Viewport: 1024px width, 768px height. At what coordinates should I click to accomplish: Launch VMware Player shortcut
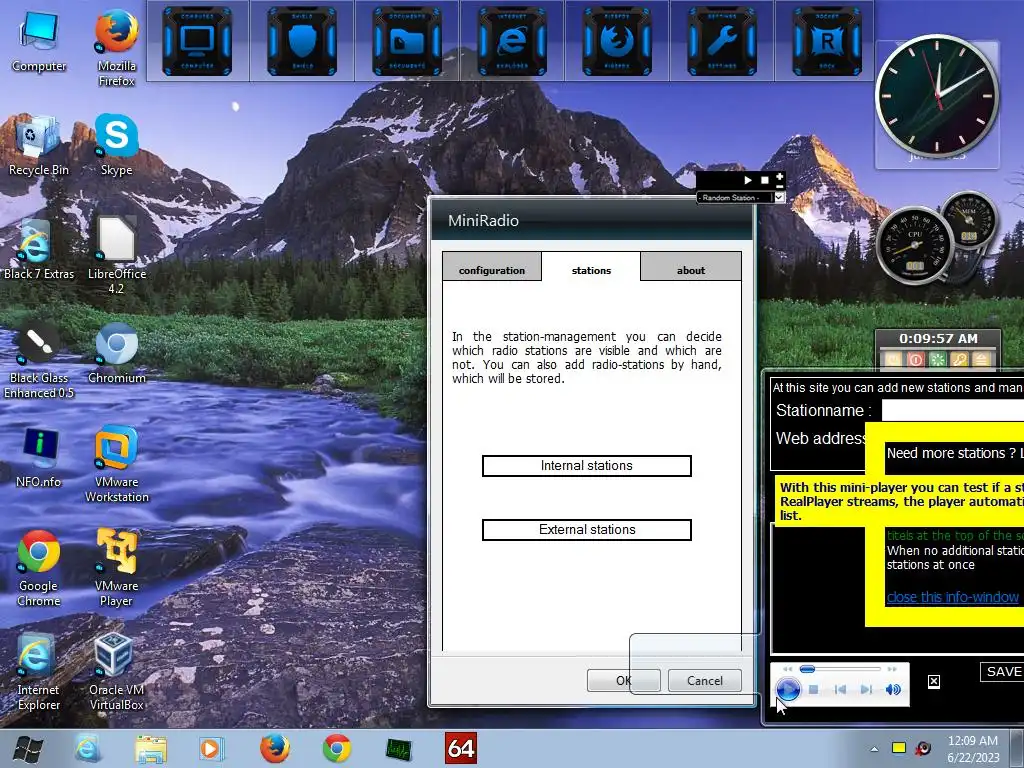point(116,568)
